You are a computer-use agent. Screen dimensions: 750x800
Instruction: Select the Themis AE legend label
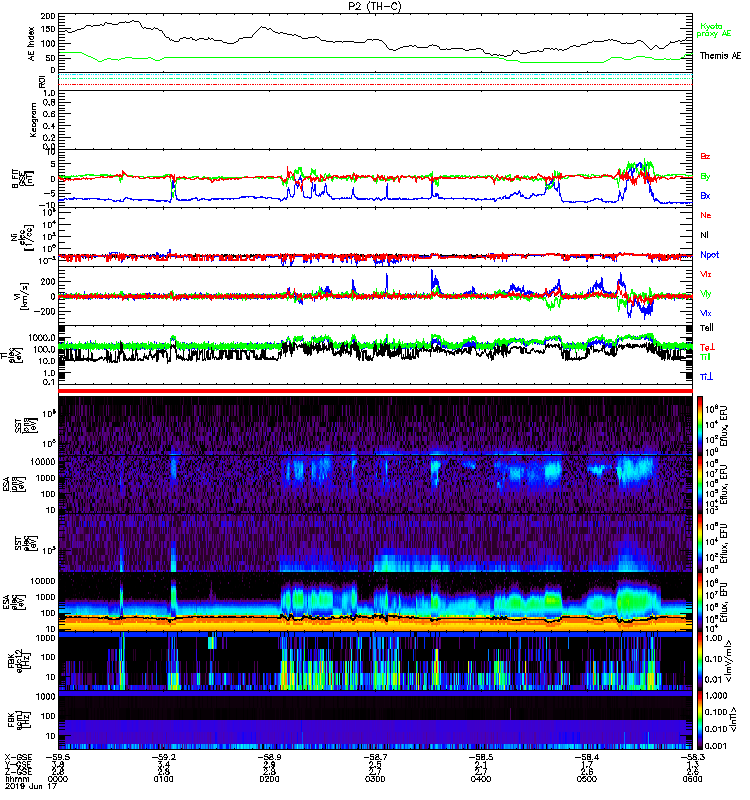[x=720, y=56]
